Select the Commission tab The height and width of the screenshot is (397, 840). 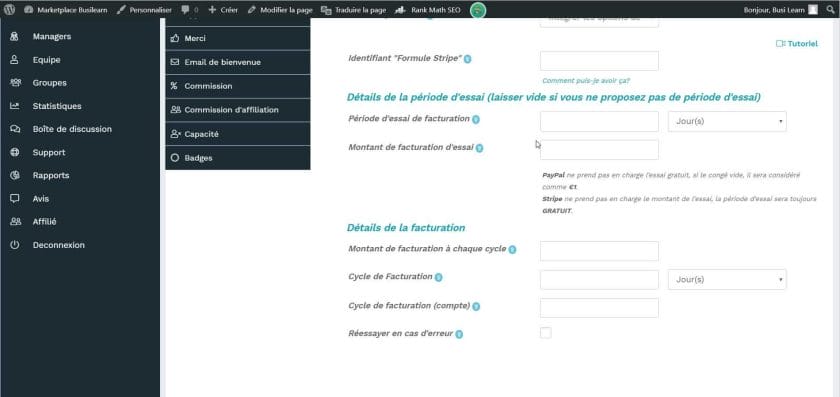pos(238,86)
